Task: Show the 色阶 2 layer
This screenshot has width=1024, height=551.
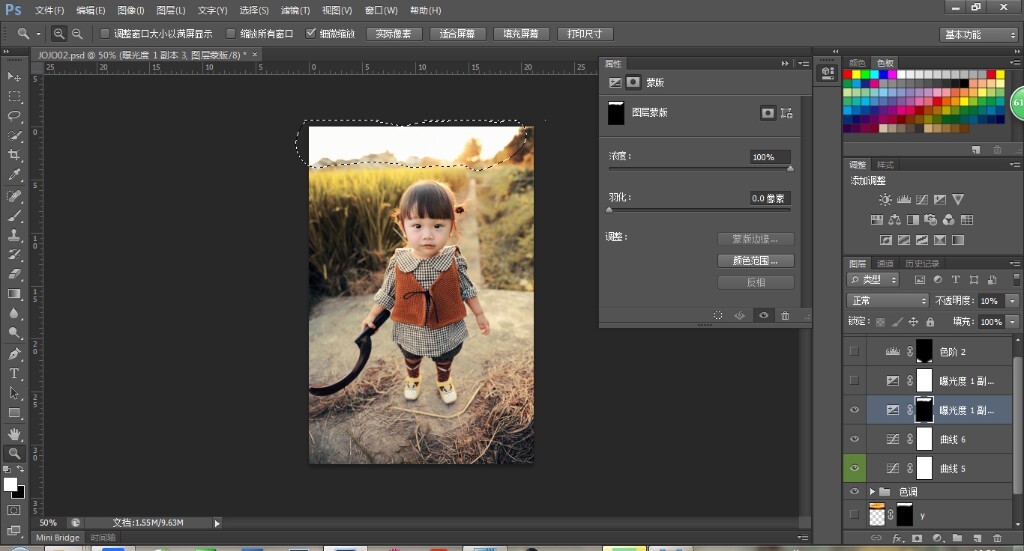Action: [854, 351]
